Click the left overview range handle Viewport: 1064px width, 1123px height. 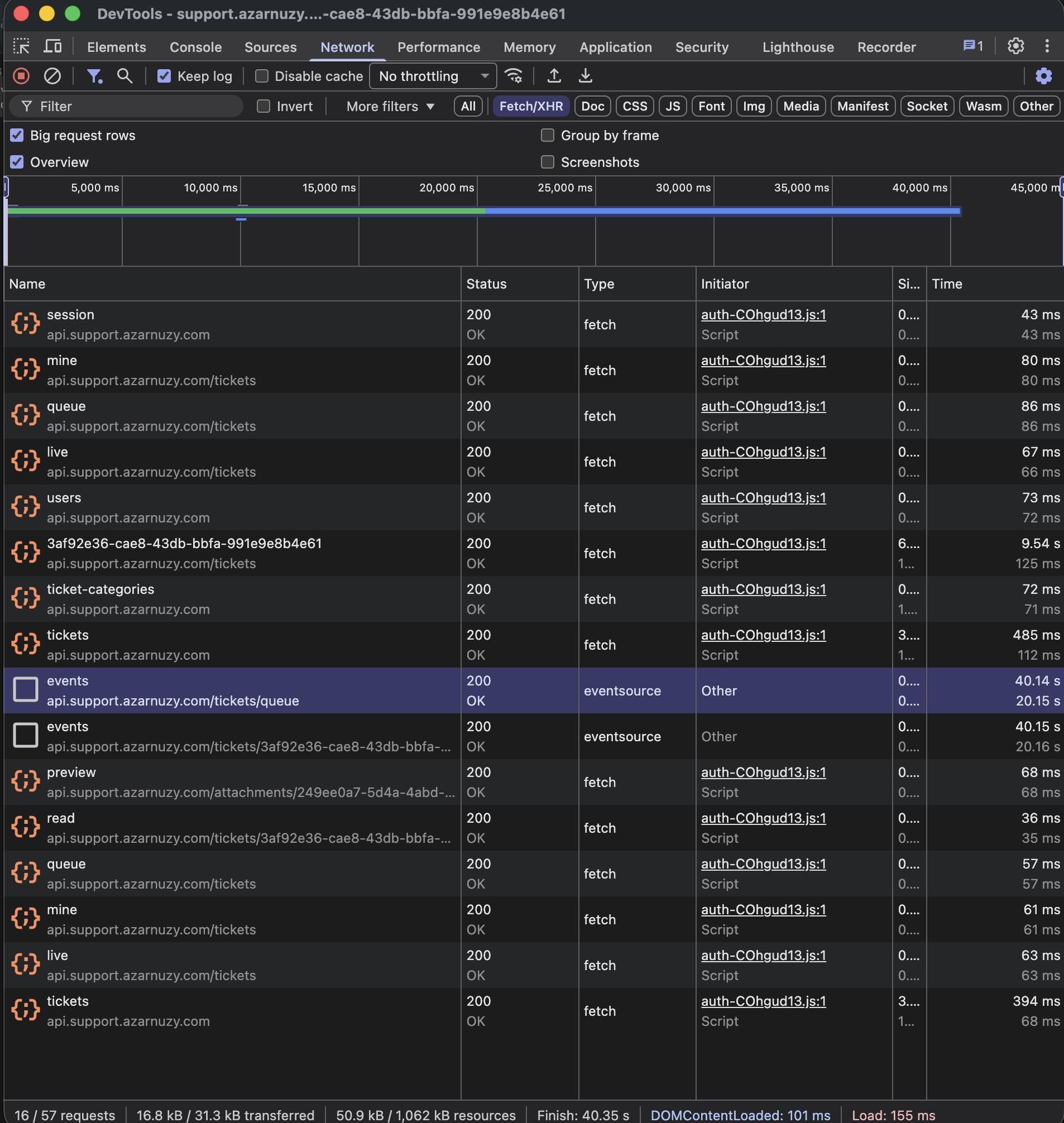pos(6,187)
